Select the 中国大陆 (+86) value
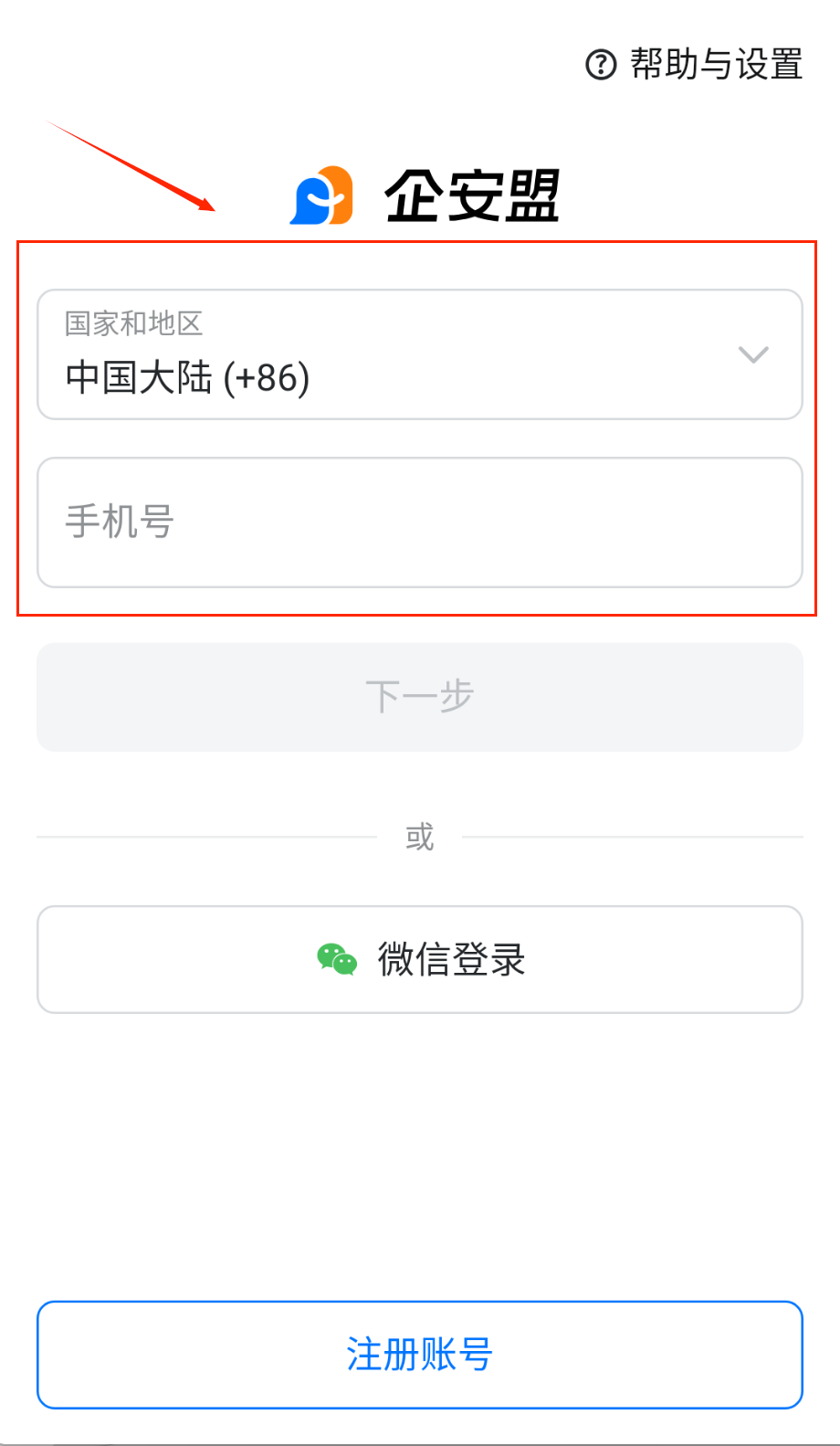The height and width of the screenshot is (1446, 840). (x=188, y=377)
